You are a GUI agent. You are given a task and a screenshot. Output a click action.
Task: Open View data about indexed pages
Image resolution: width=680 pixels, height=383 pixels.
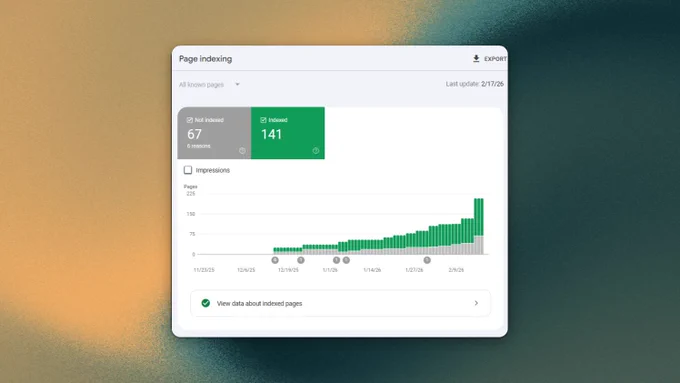340,303
